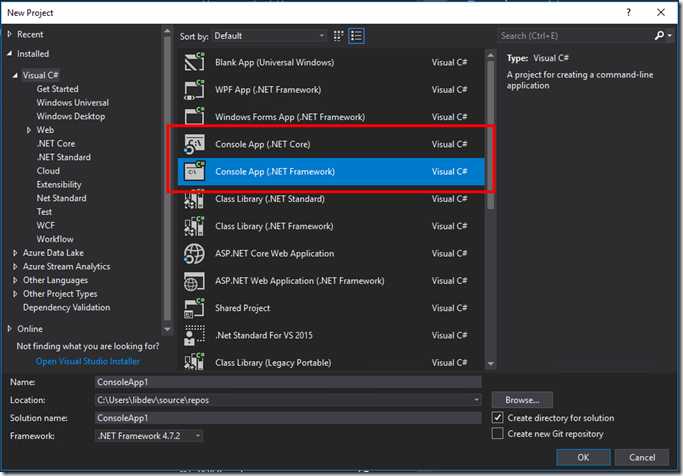Screen dimensions: 683x476
Task: Open the Framework version dropdown
Action: (149, 436)
